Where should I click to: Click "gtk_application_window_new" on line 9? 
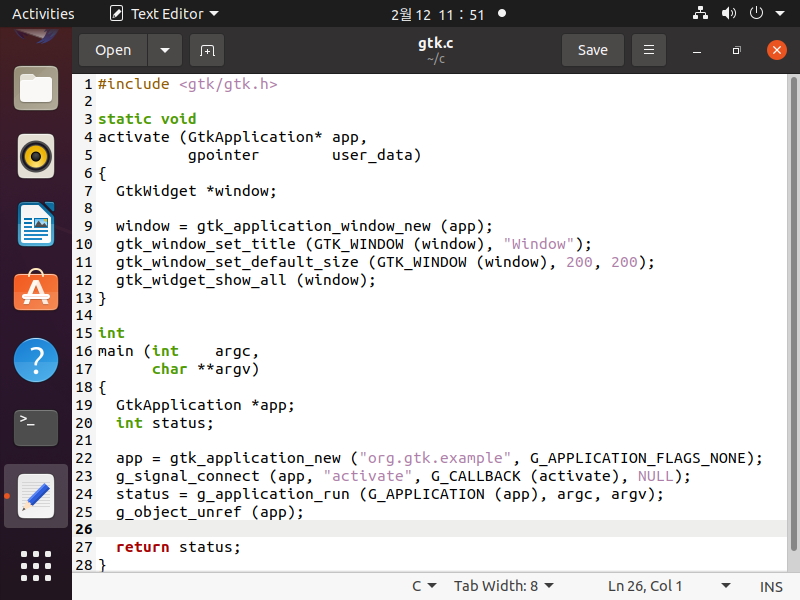pyautogui.click(x=313, y=226)
